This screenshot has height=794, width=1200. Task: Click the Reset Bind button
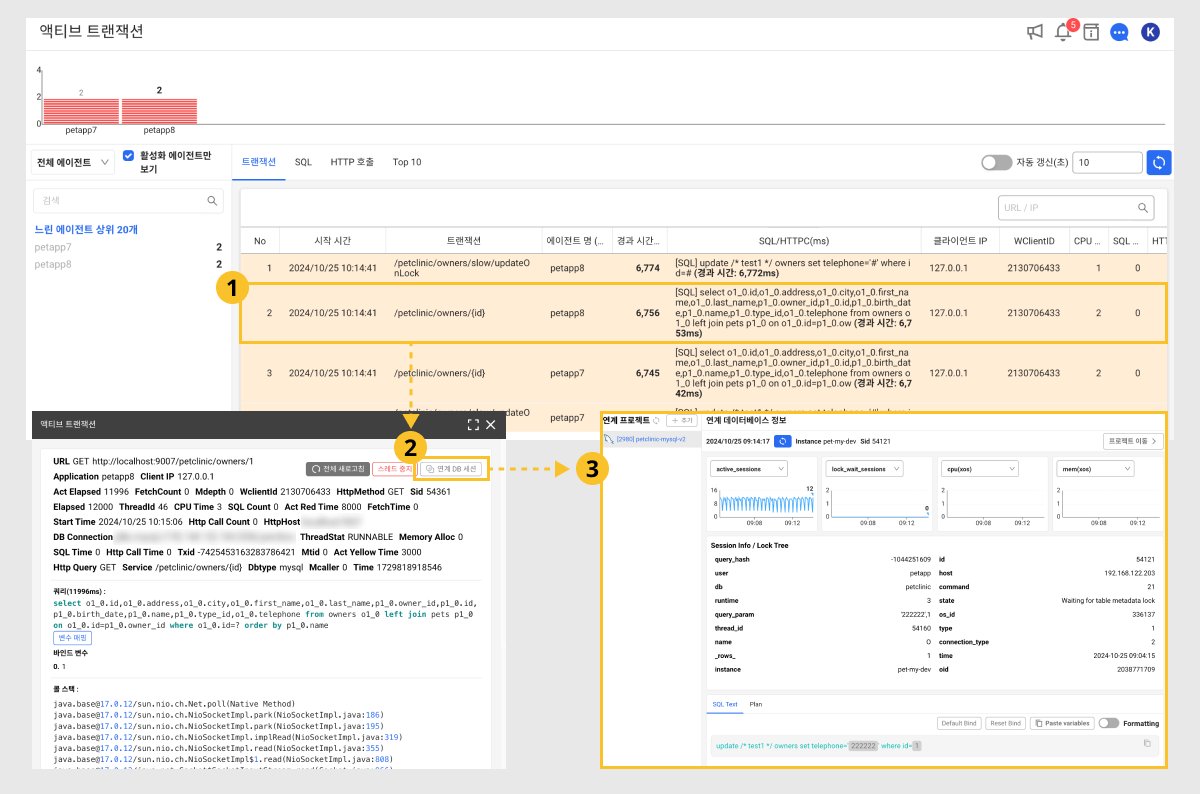tap(1005, 723)
